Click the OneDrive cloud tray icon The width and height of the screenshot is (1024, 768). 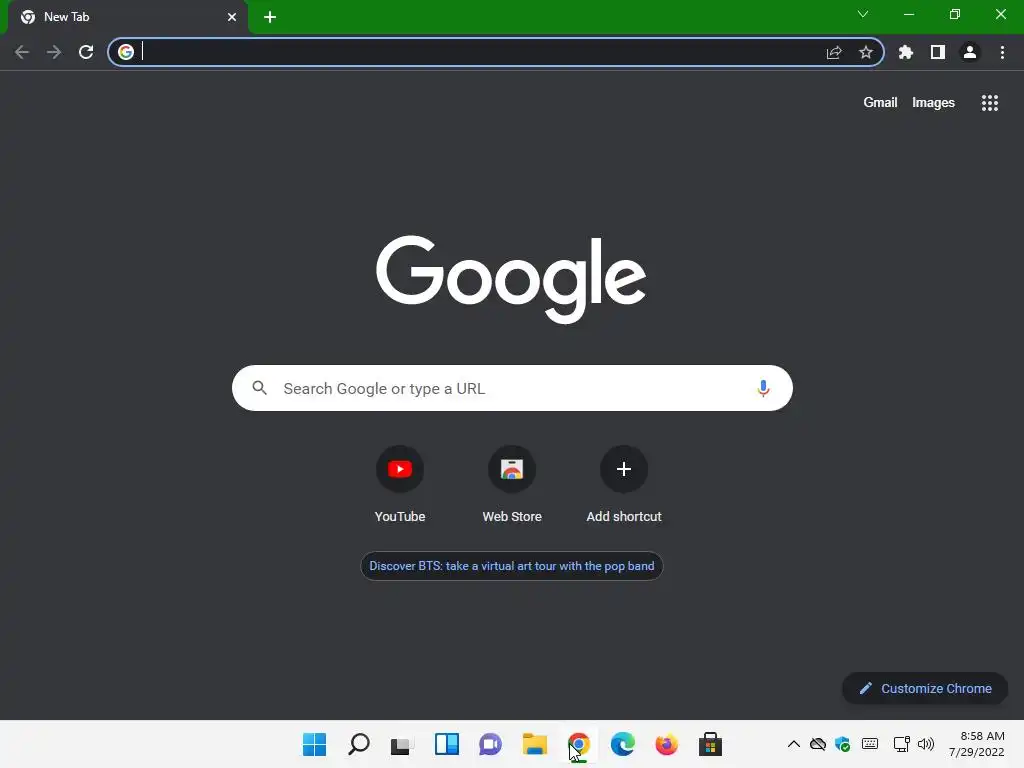818,744
